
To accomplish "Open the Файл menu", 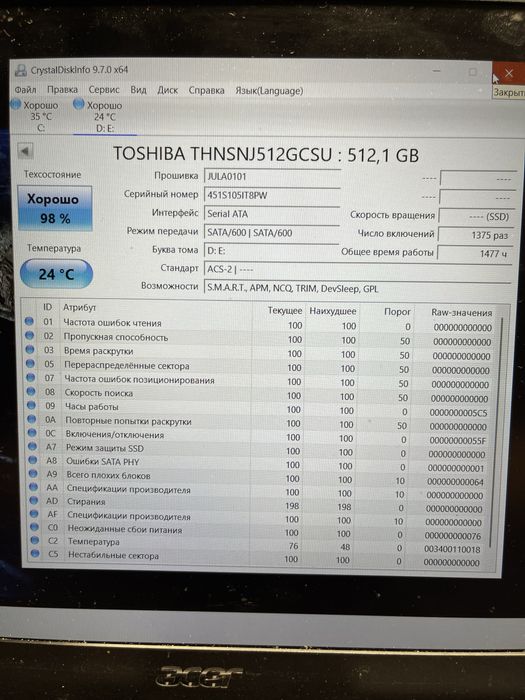I will pyautogui.click(x=25, y=90).
